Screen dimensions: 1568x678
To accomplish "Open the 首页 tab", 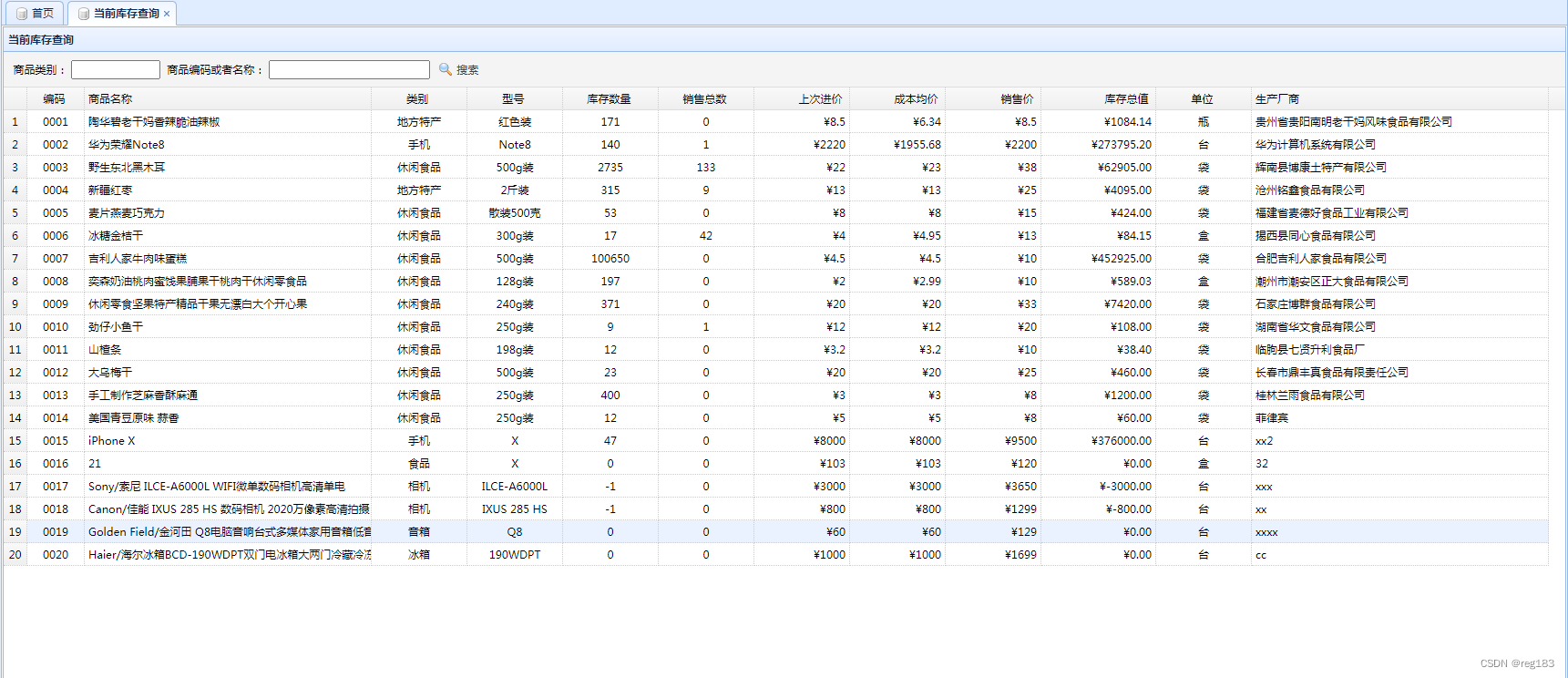I will 35,13.
